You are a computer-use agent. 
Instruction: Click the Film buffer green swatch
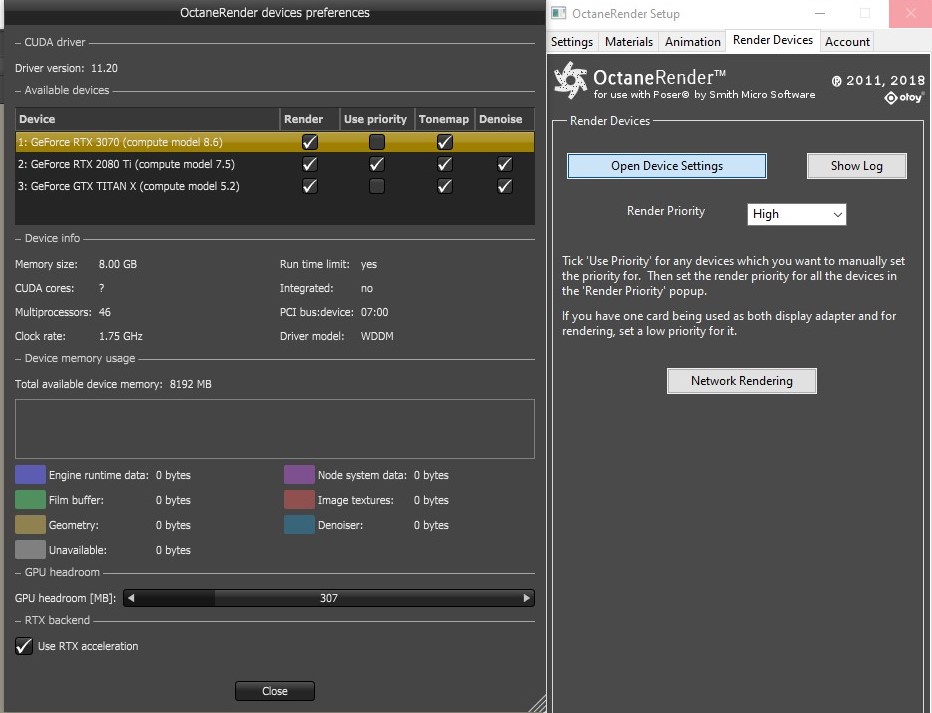pyautogui.click(x=30, y=500)
